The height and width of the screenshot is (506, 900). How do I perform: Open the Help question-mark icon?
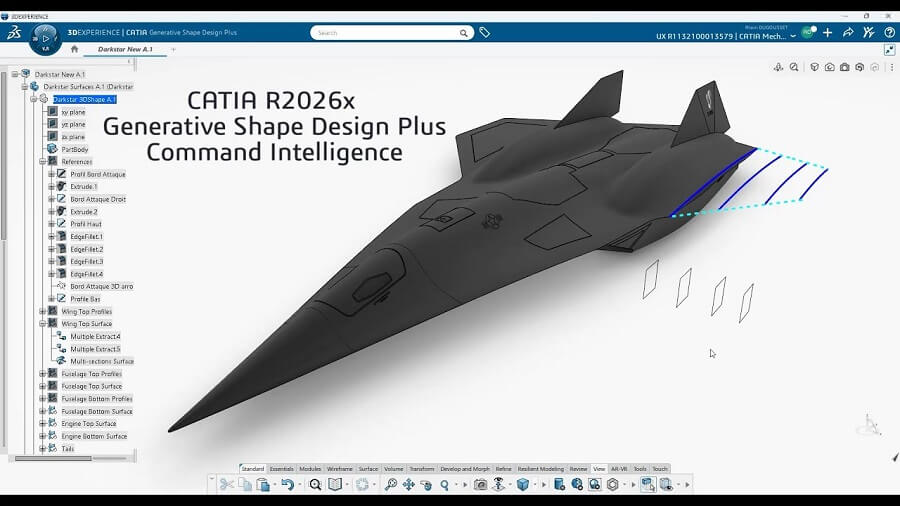[x=889, y=33]
